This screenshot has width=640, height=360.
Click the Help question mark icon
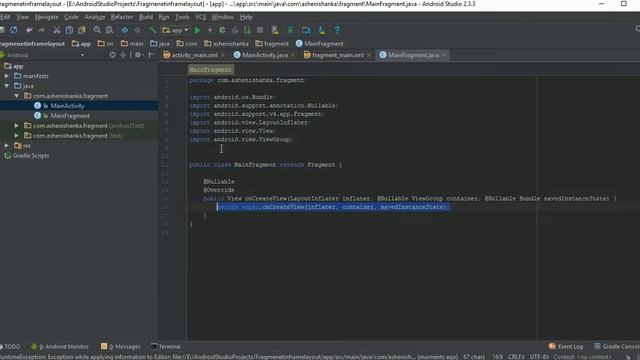[337, 30]
